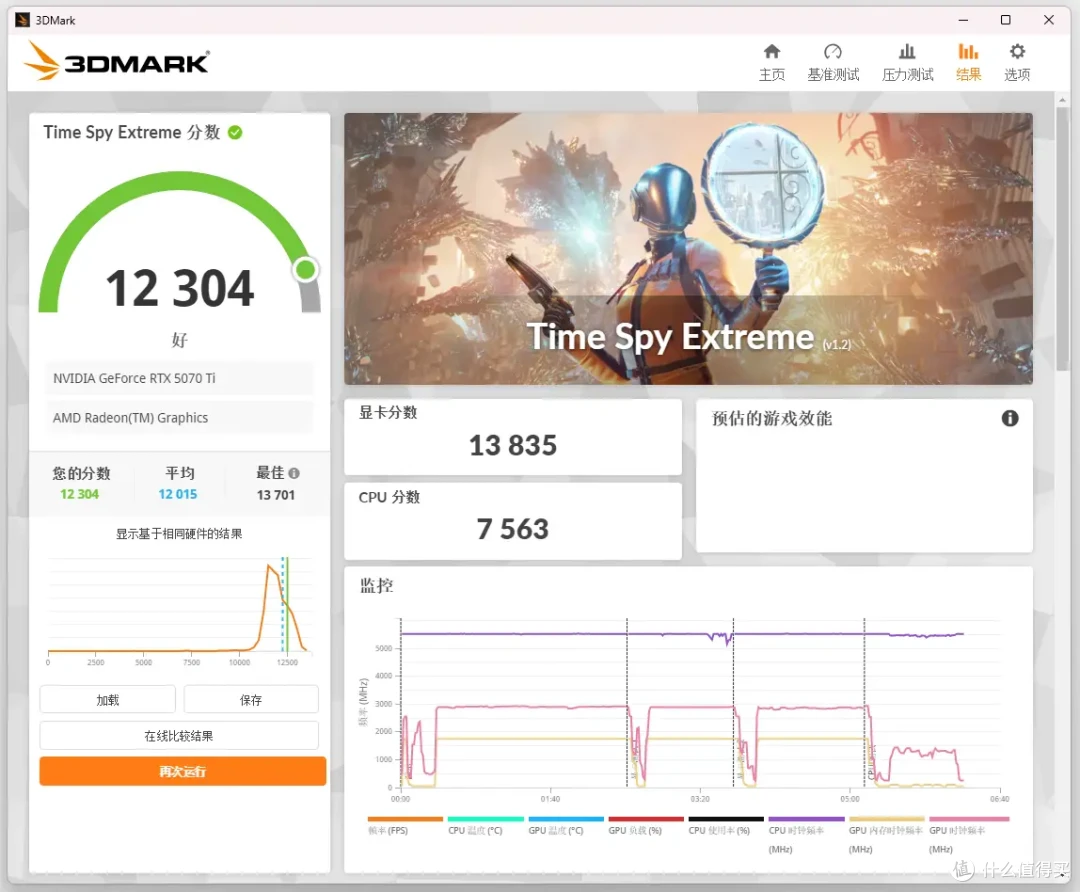Image resolution: width=1080 pixels, height=892 pixels.
Task: Click the vertical scrollbar thumb
Action: 1063,238
